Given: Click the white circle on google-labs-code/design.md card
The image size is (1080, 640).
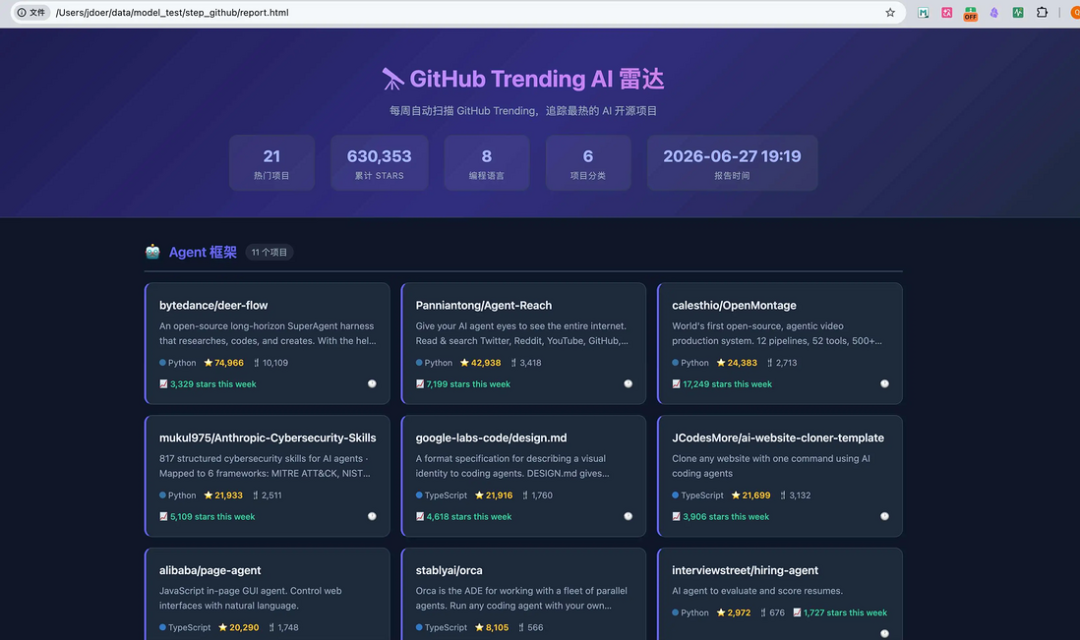Looking at the screenshot, I should pos(628,516).
